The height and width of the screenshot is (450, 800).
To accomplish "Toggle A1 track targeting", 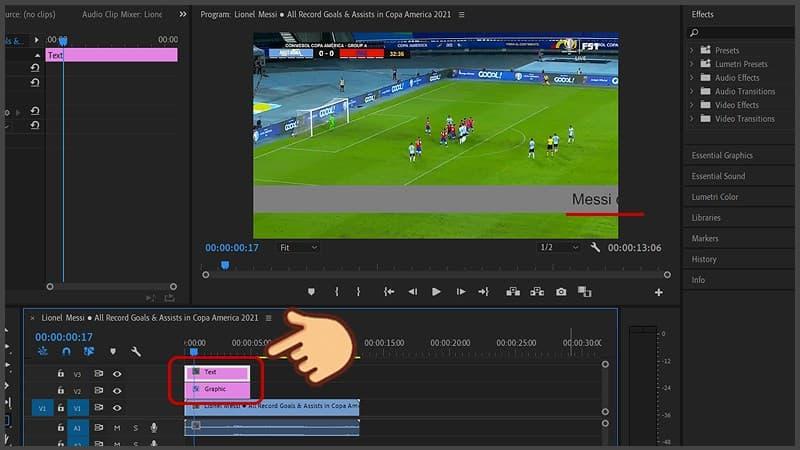I will (78, 428).
